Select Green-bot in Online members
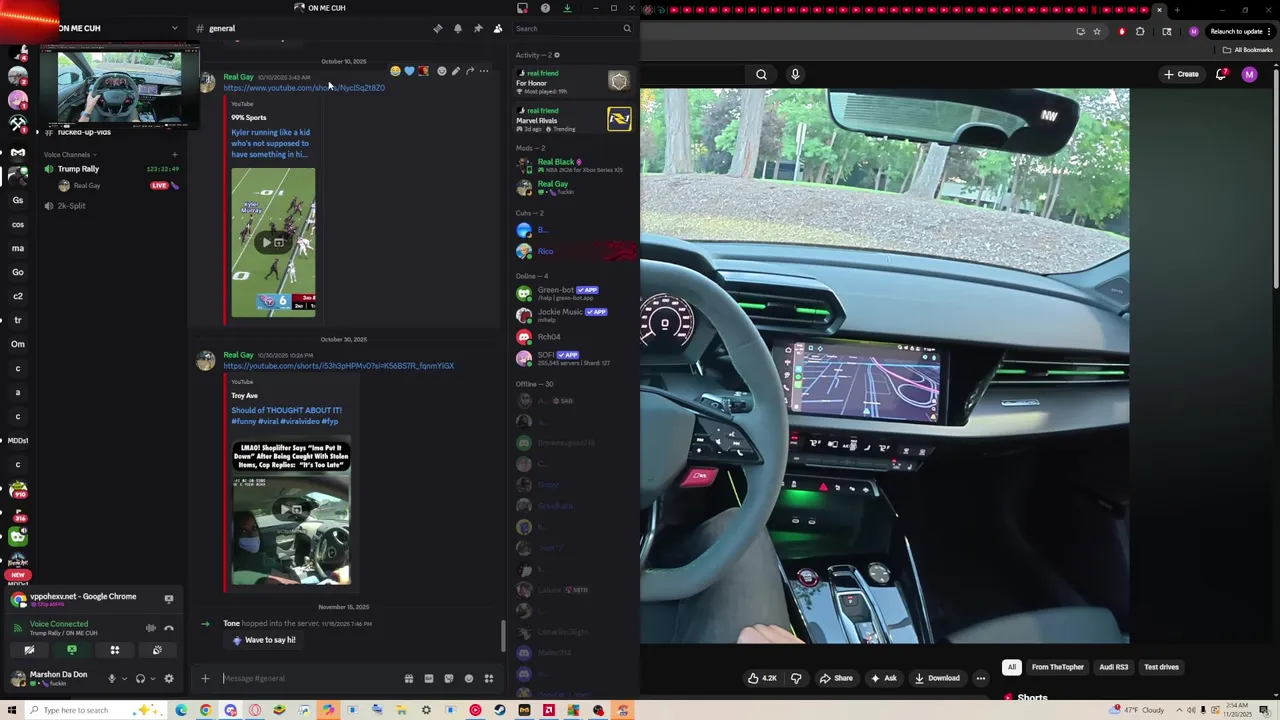Screen dimensions: 1280x720 [573, 293]
